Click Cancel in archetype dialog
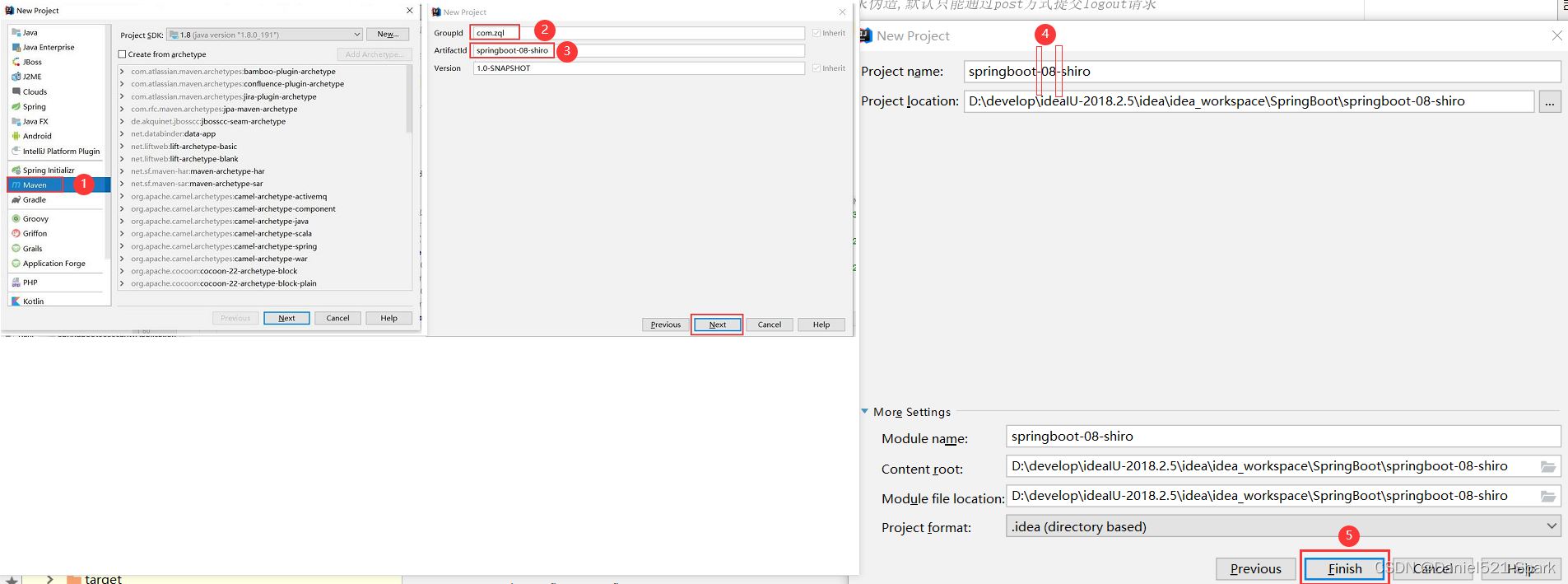This screenshot has height=584, width=1568. coord(337,318)
